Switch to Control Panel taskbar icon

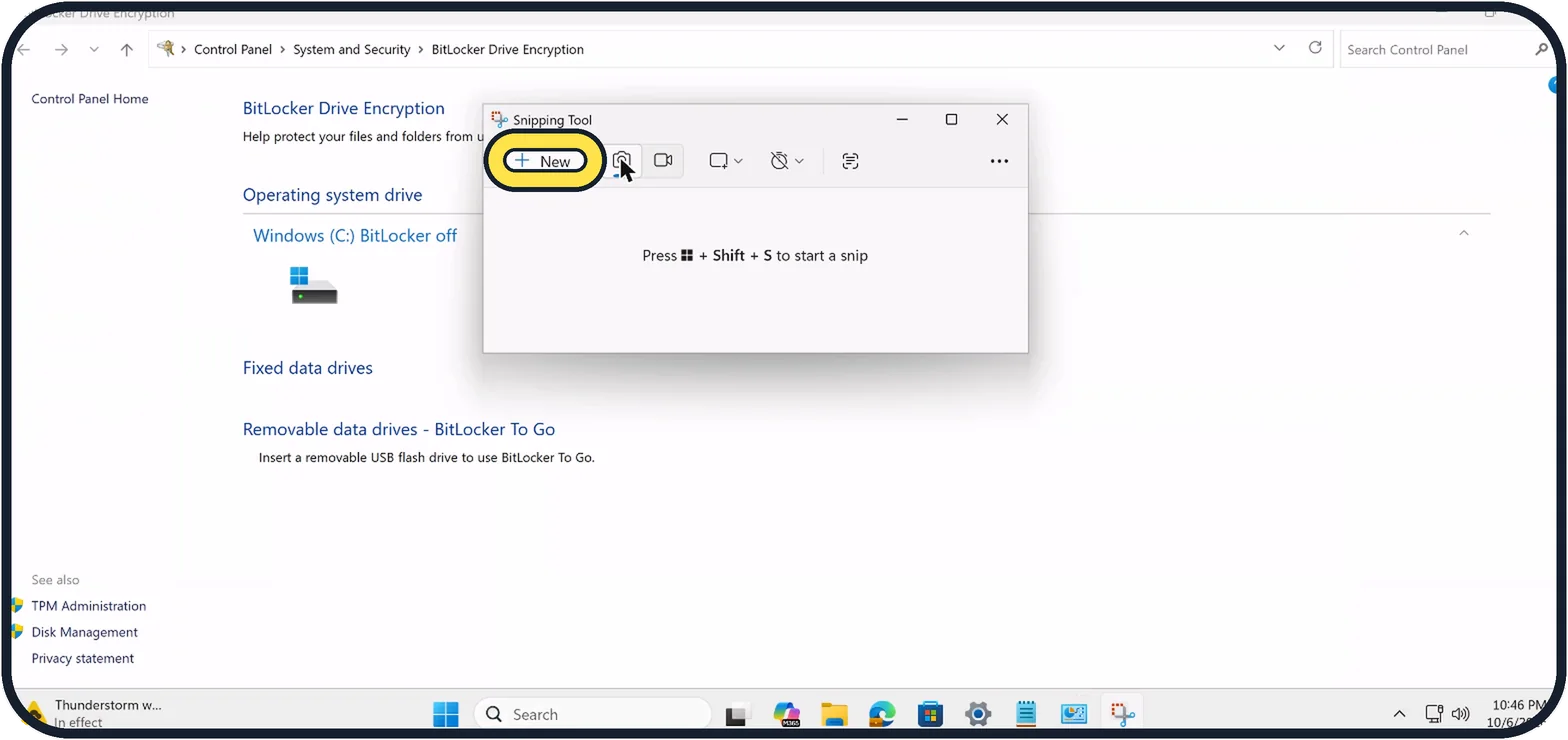tap(1074, 714)
